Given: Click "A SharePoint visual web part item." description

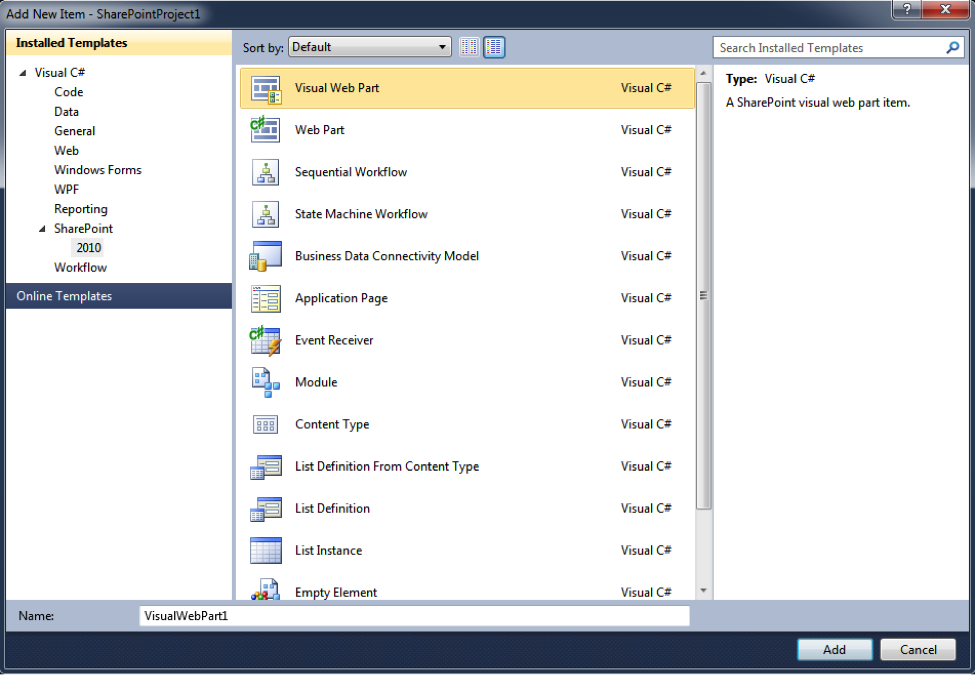Looking at the screenshot, I should [818, 103].
